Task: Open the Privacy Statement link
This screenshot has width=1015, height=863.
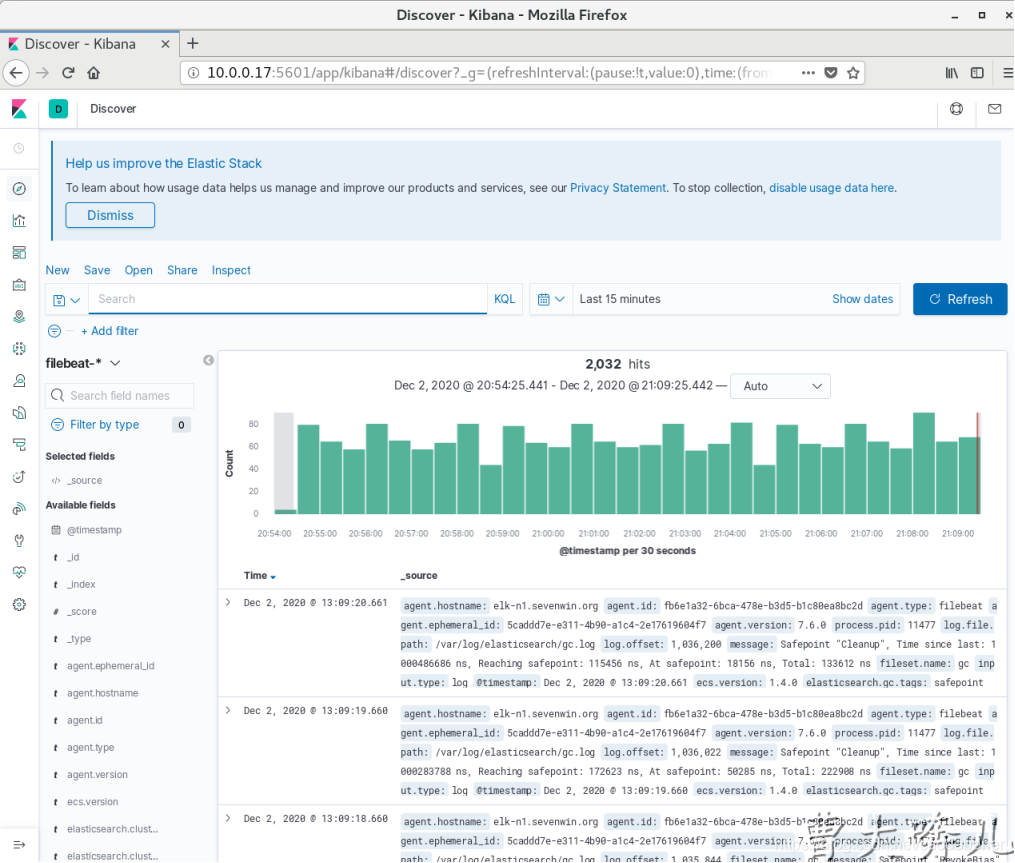Action: [618, 188]
